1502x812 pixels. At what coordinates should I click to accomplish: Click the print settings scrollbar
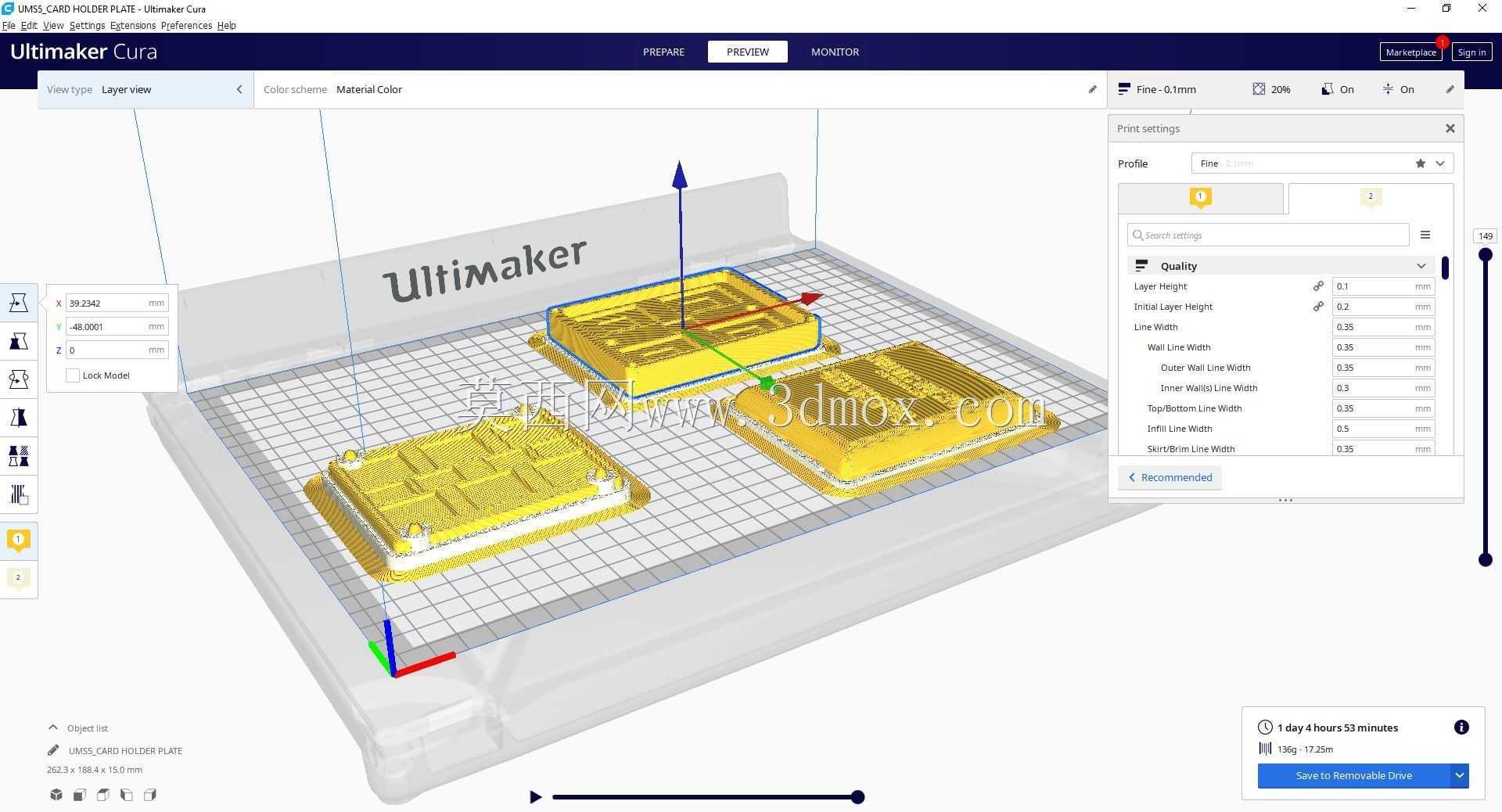pyautogui.click(x=1445, y=268)
